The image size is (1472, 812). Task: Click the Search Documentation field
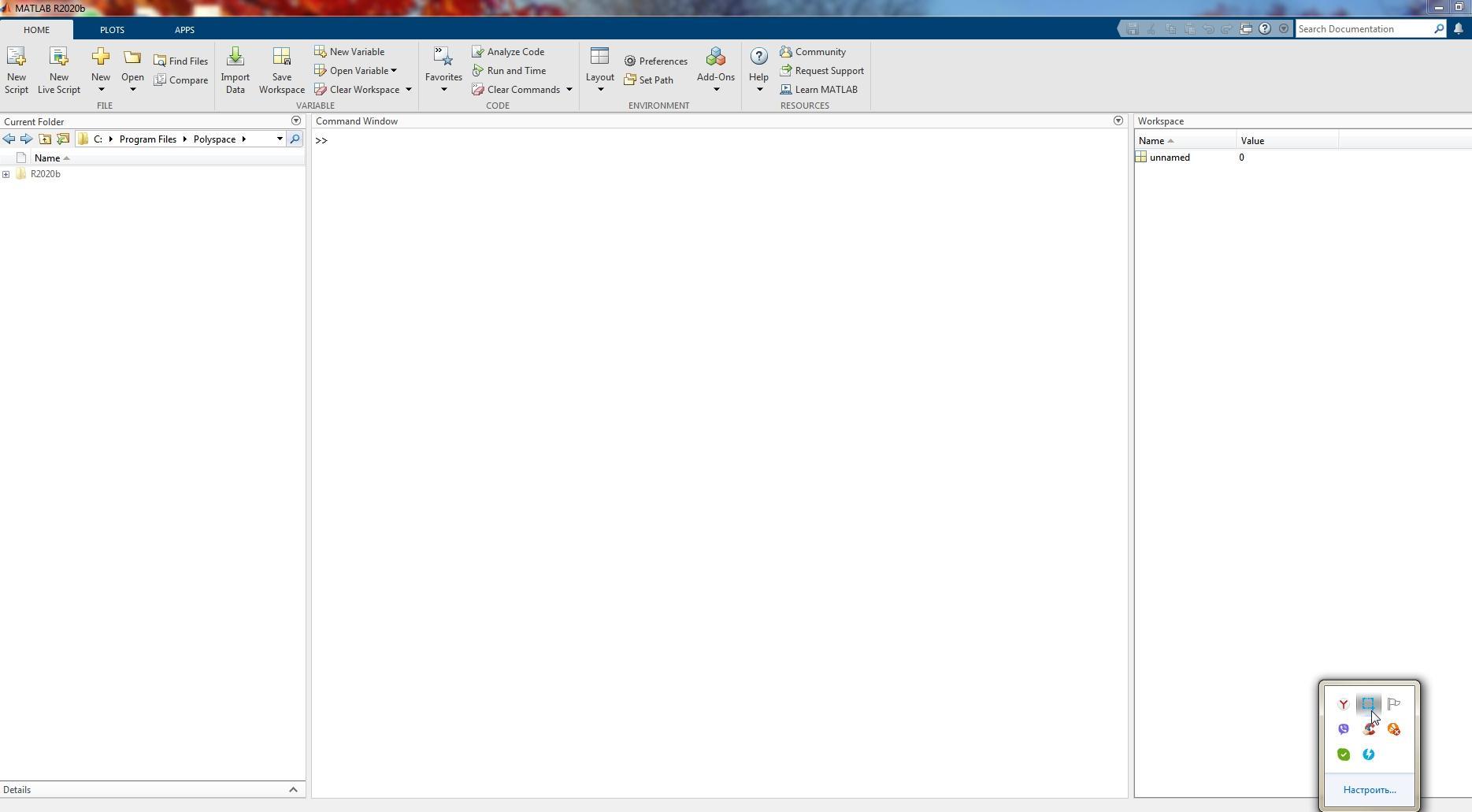[1363, 29]
